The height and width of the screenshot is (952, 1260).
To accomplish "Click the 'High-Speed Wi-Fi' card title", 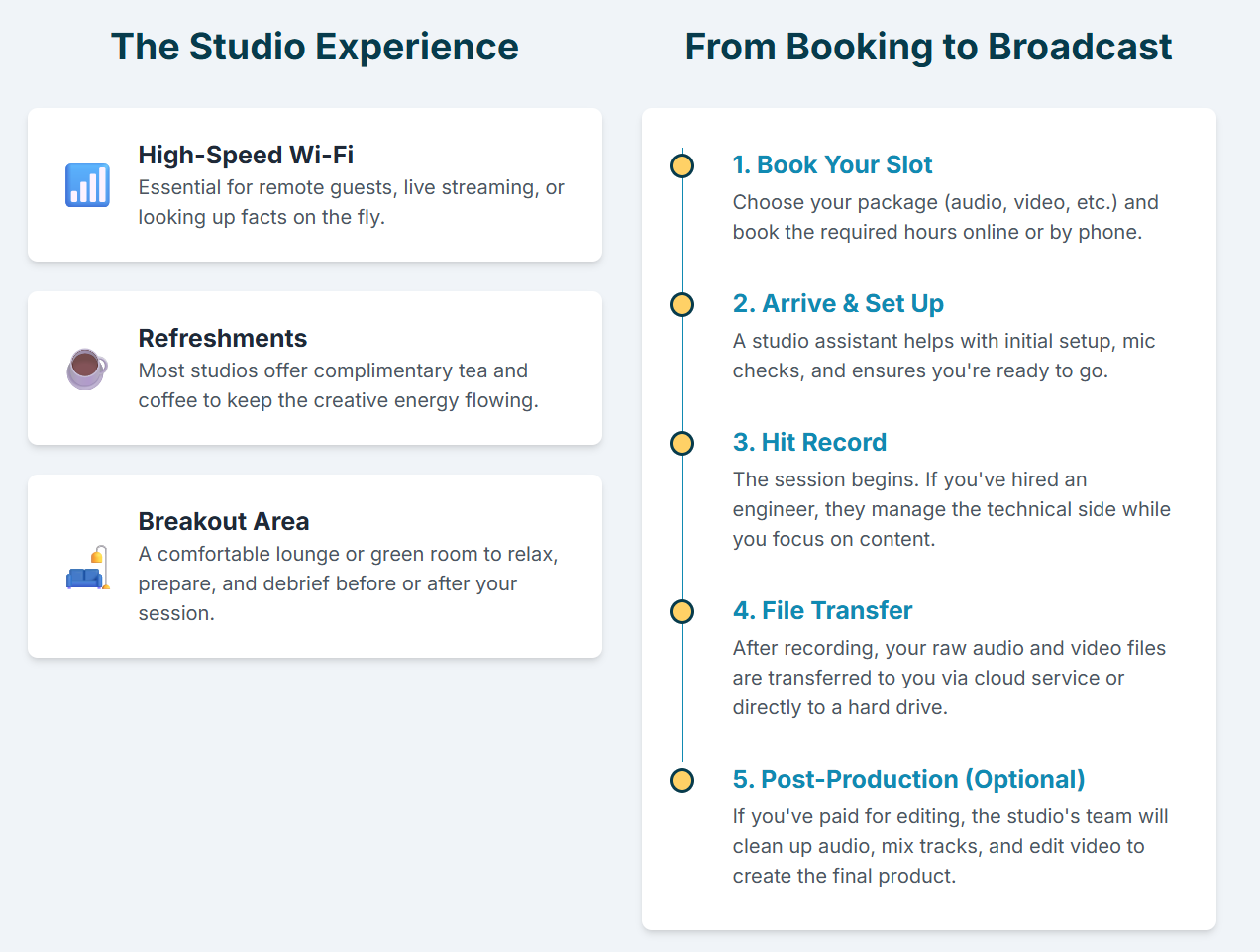I will [246, 155].
